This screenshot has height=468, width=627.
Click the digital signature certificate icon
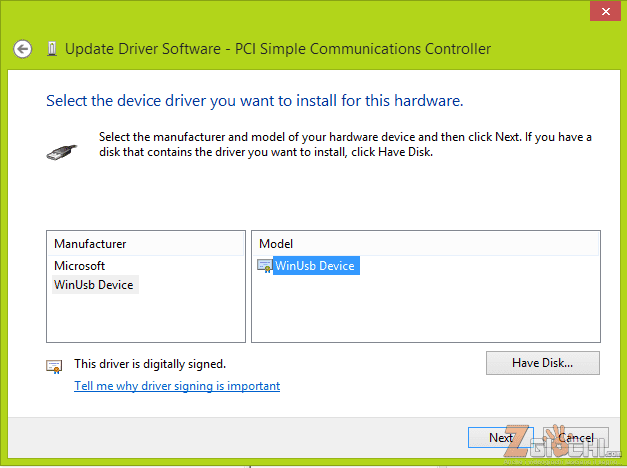click(x=55, y=366)
